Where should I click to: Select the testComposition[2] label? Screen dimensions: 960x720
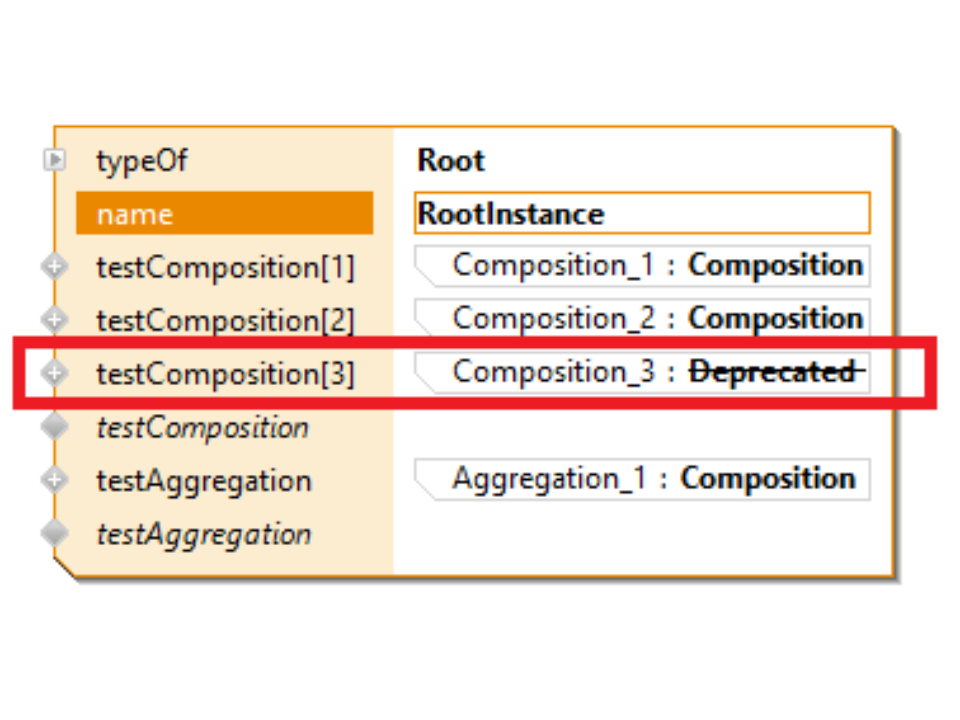[x=225, y=320]
